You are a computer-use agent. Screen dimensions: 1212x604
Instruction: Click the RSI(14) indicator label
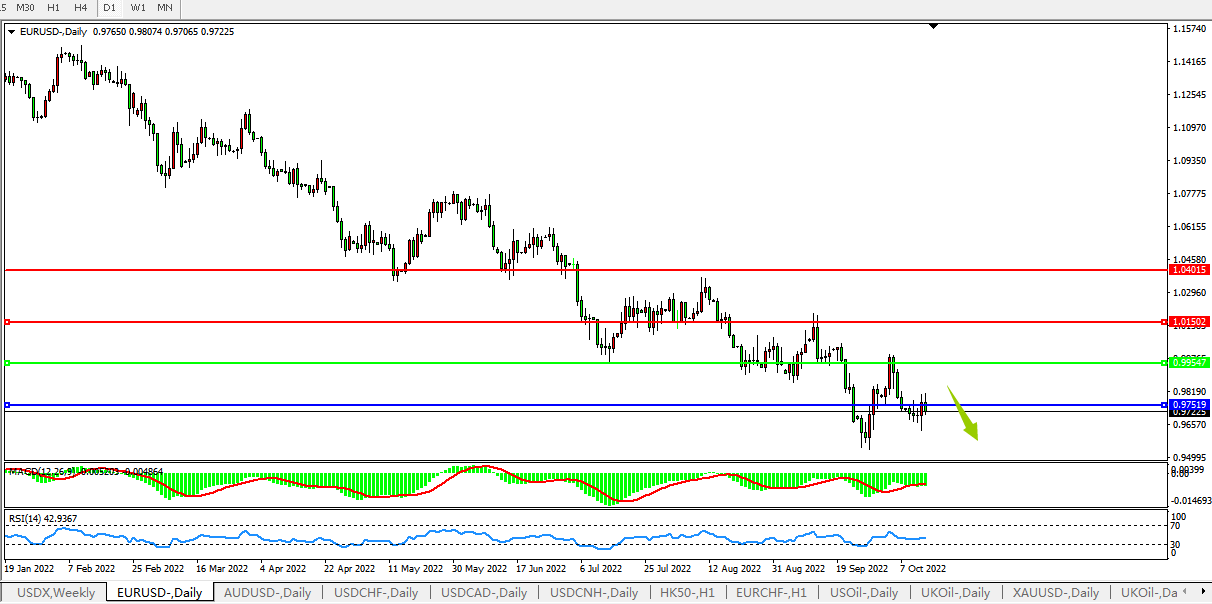pyautogui.click(x=28, y=518)
